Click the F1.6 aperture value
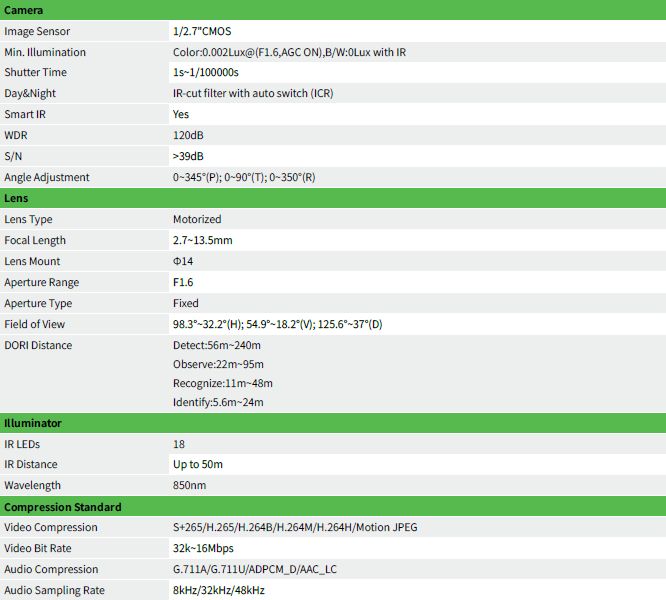 coord(183,282)
